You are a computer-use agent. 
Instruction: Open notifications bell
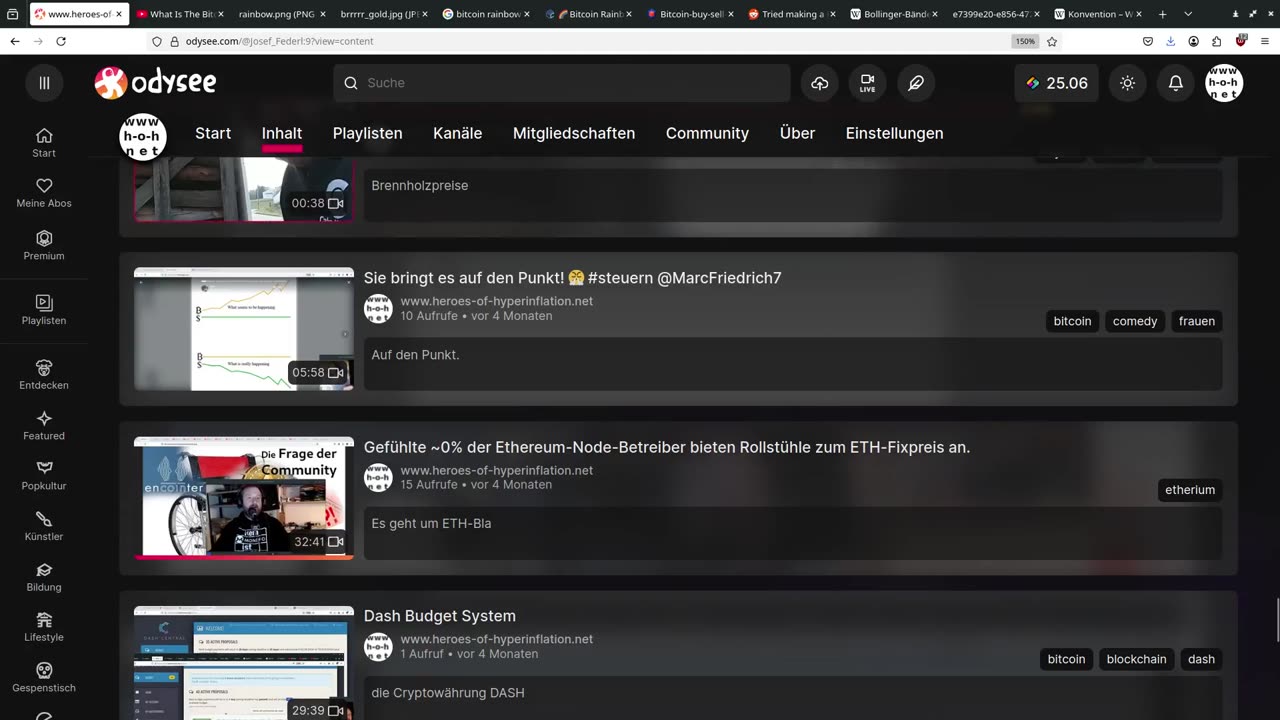coord(1176,83)
